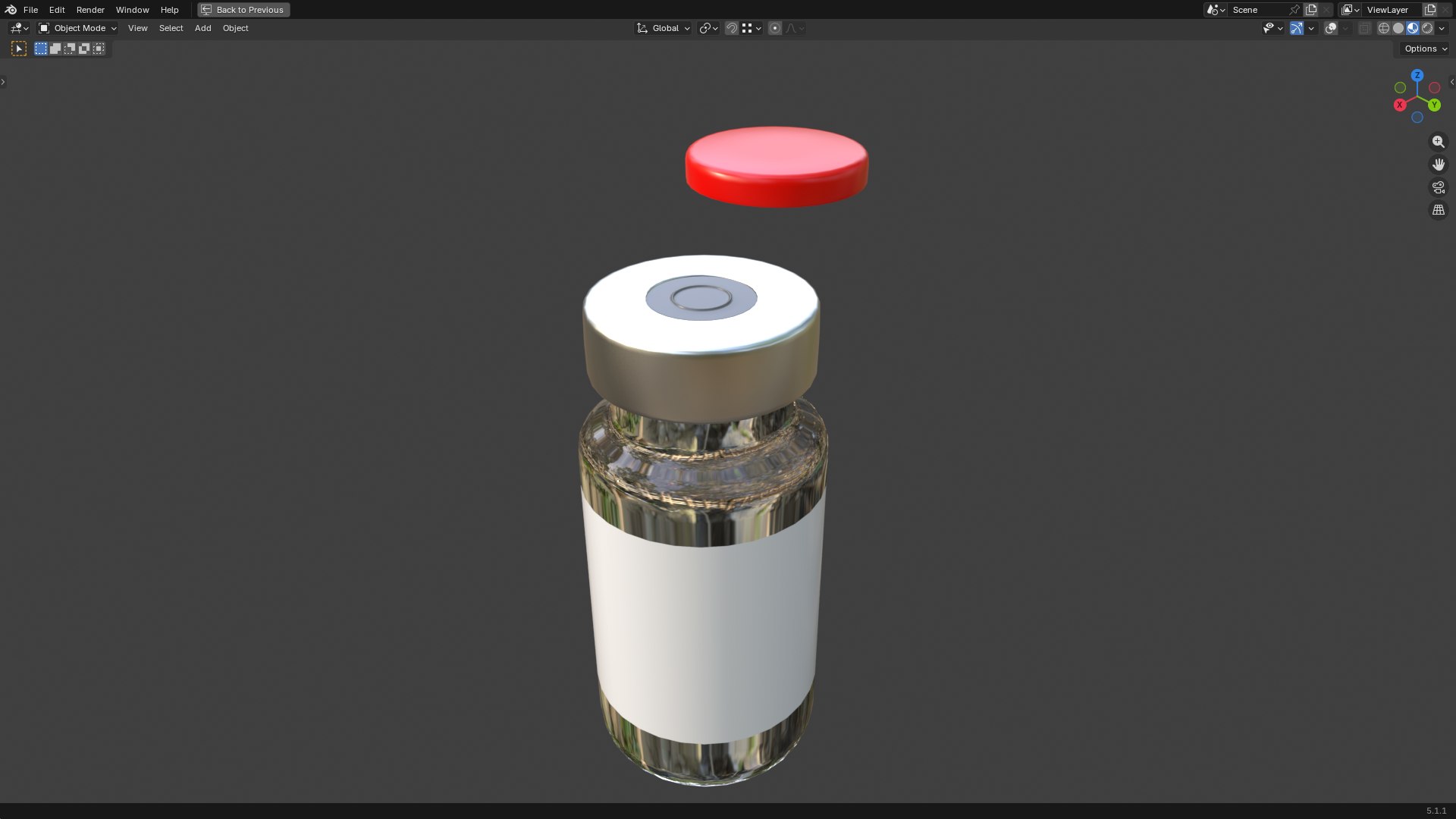Remove the ViewLayer
This screenshot has width=1456, height=819.
tap(1445, 10)
